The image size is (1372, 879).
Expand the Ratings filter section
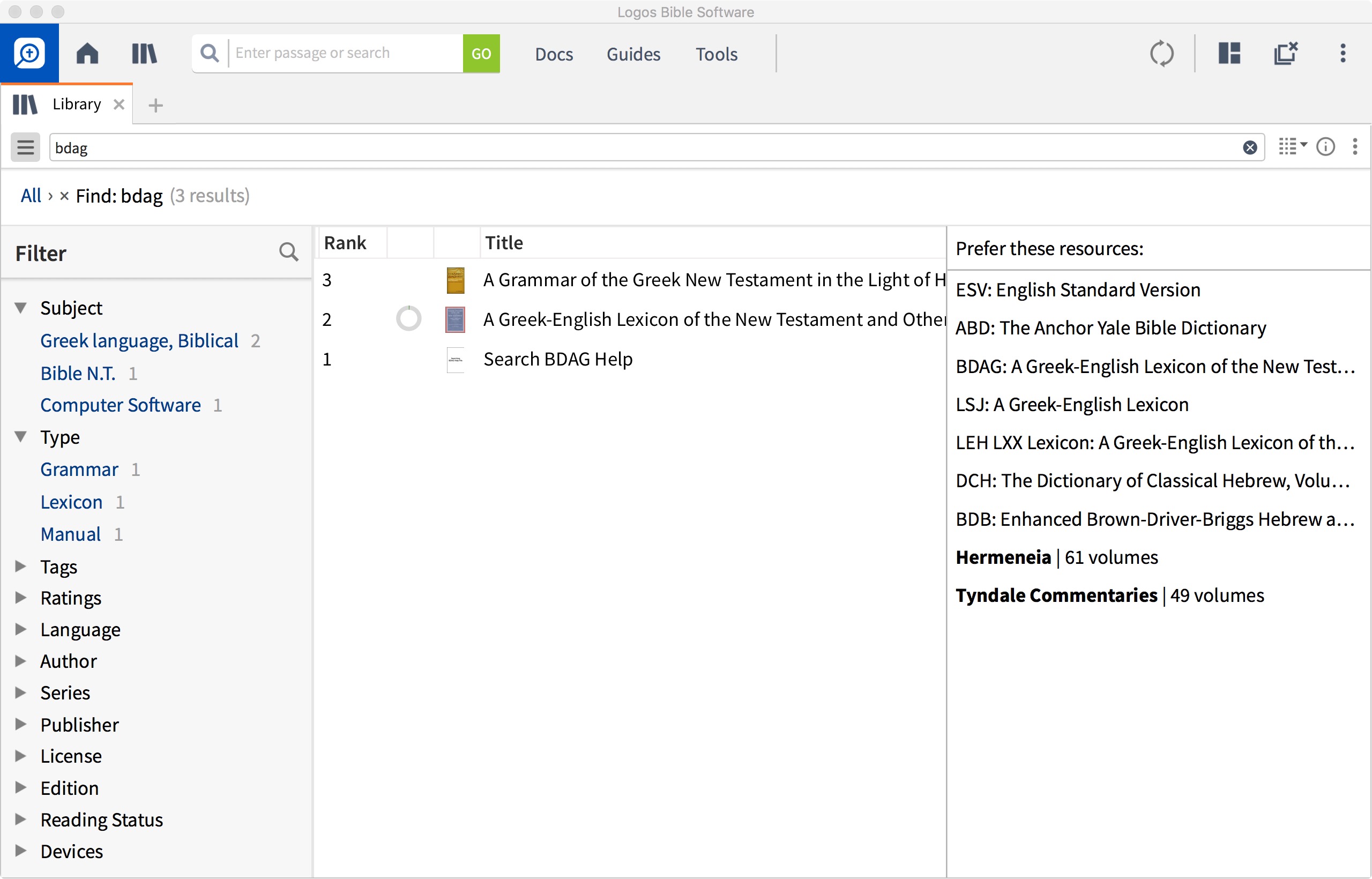pos(20,598)
